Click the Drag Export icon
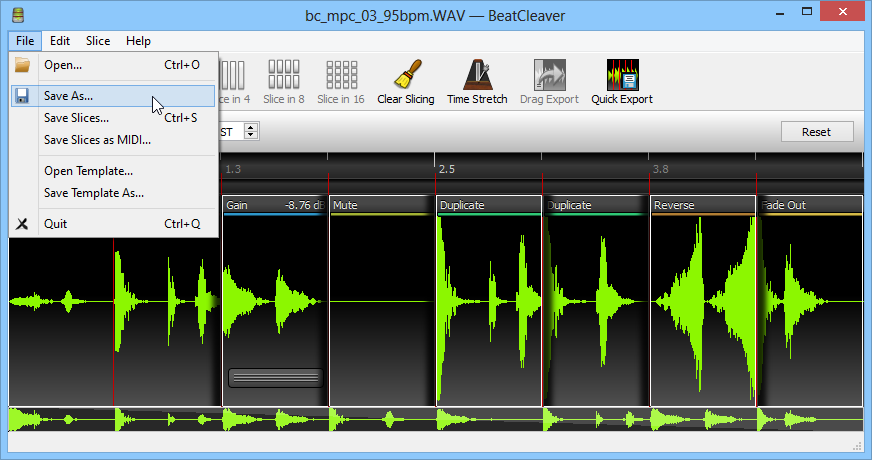 [549, 75]
